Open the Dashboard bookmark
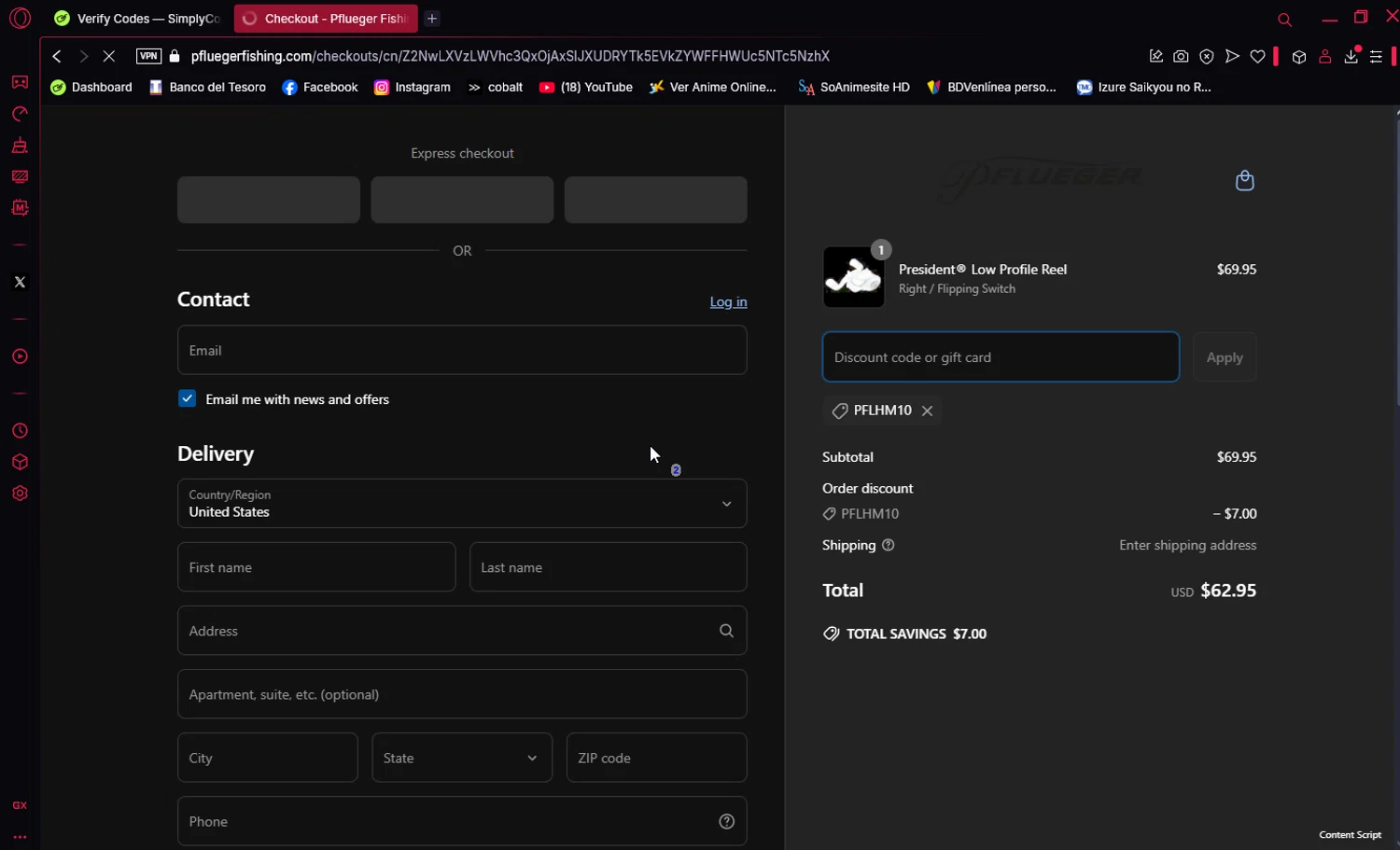The height and width of the screenshot is (850, 1400). point(91,87)
